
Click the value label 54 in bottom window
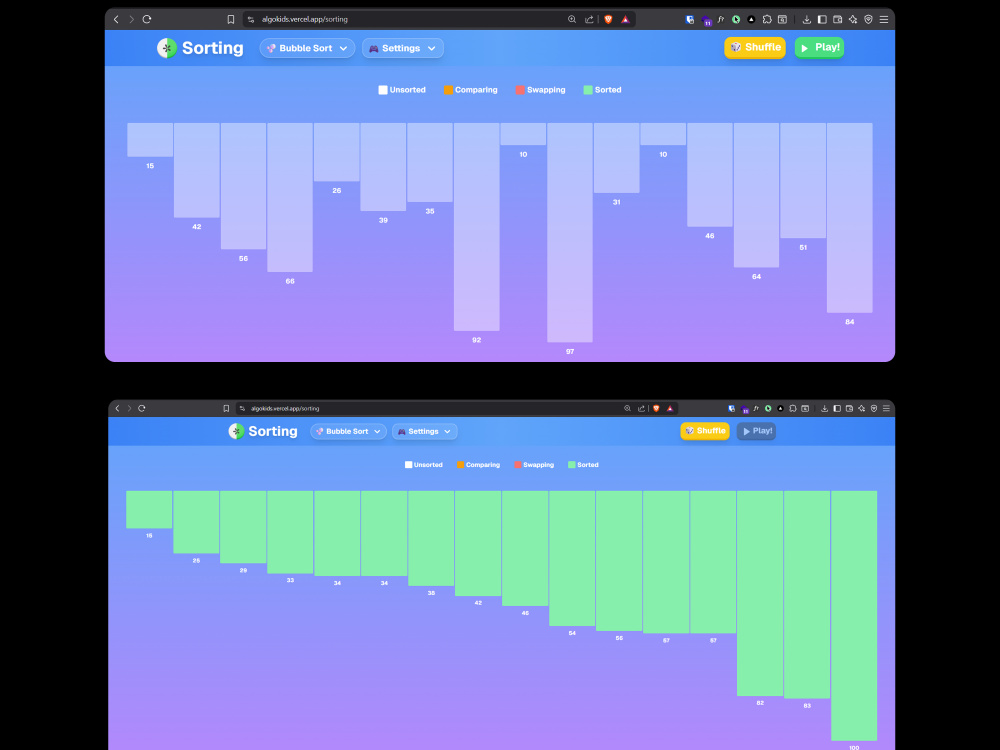tap(572, 633)
